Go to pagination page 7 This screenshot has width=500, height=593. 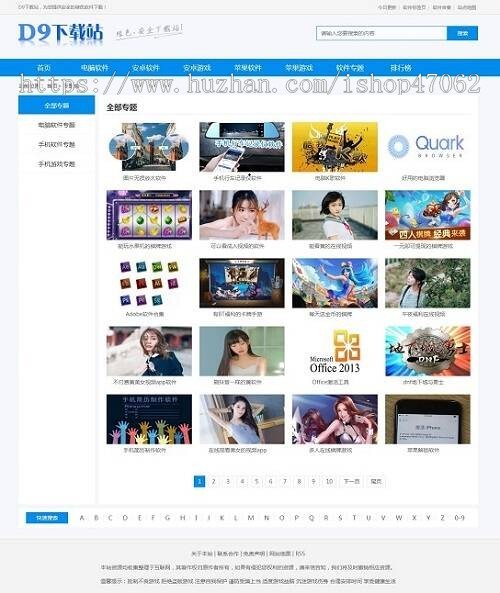pyautogui.click(x=285, y=481)
